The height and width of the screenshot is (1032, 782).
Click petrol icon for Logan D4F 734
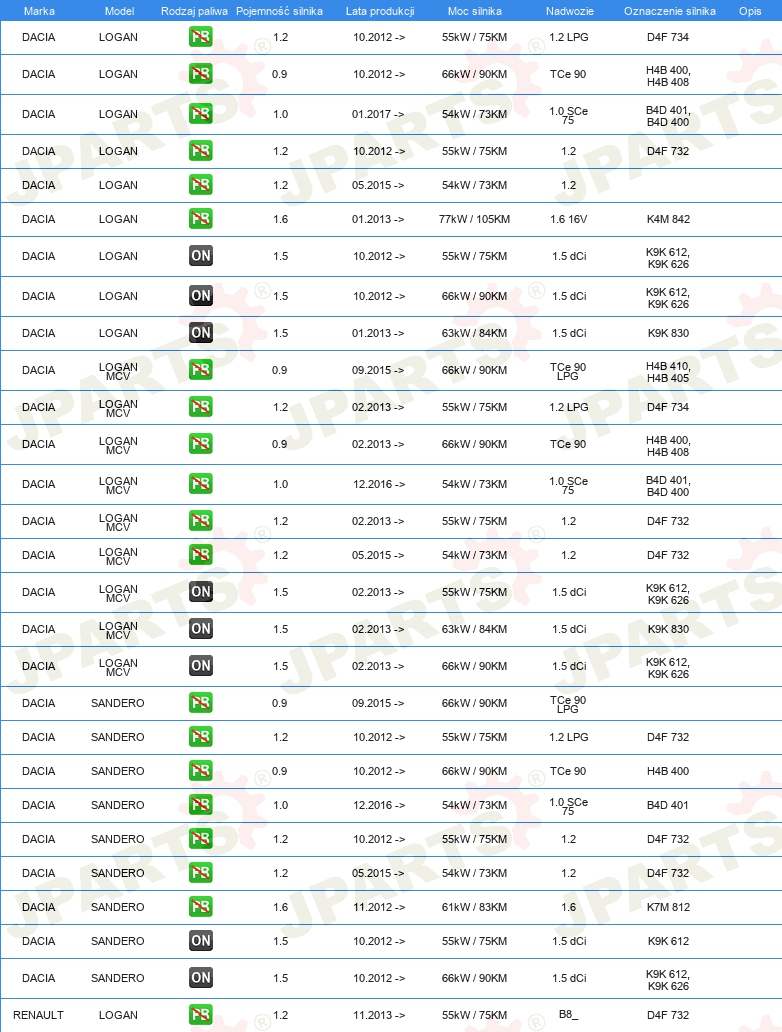pos(201,37)
